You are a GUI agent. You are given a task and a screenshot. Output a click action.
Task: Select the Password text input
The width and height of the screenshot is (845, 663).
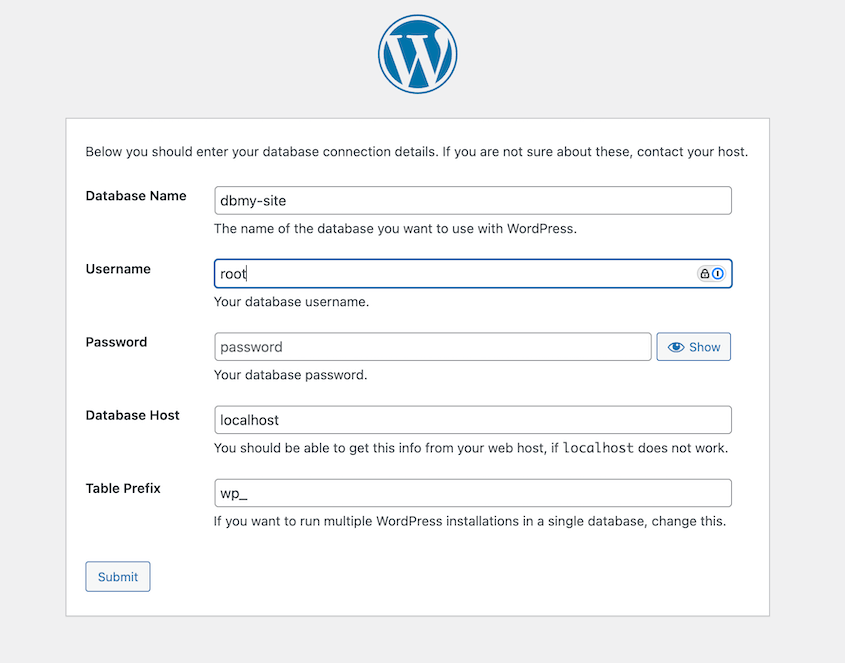point(432,347)
